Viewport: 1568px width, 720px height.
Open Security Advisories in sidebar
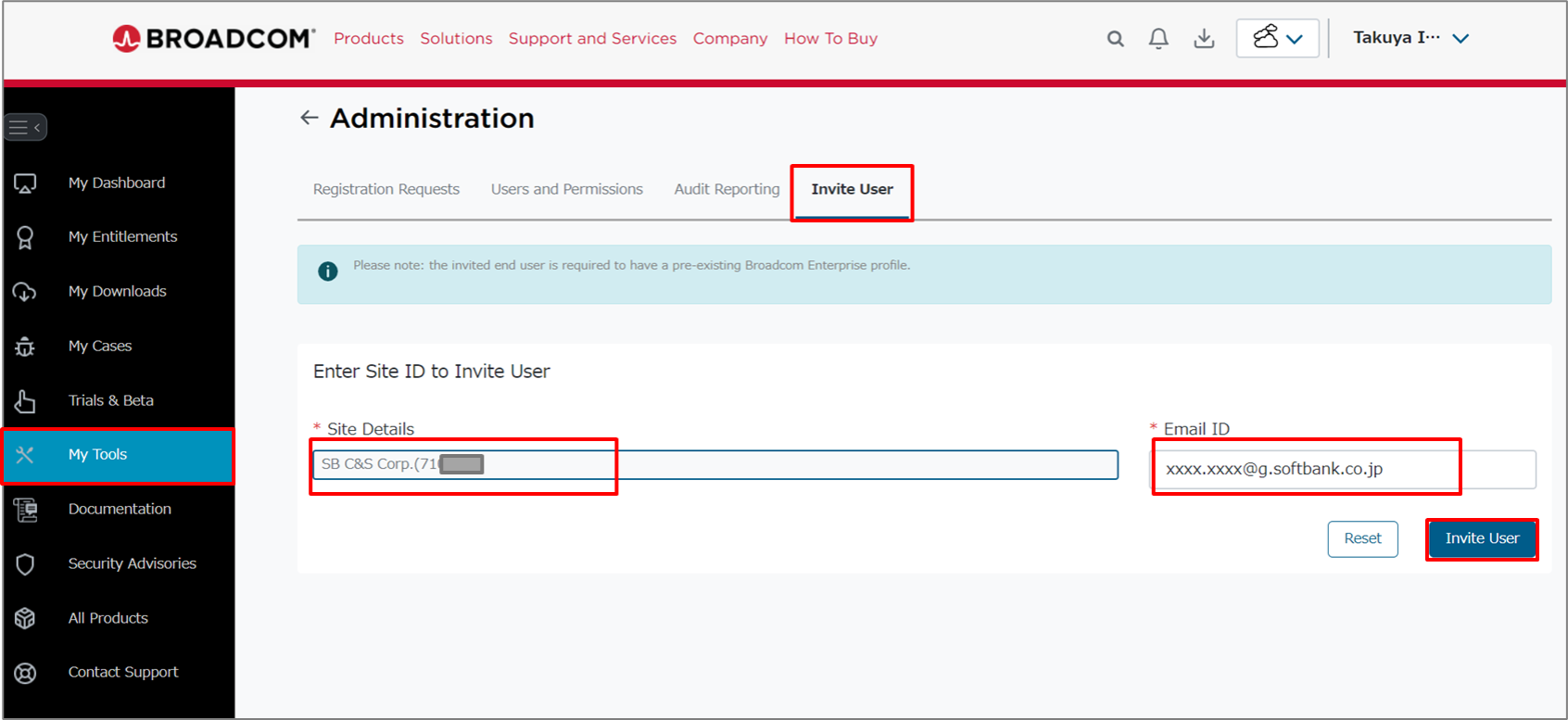[133, 563]
